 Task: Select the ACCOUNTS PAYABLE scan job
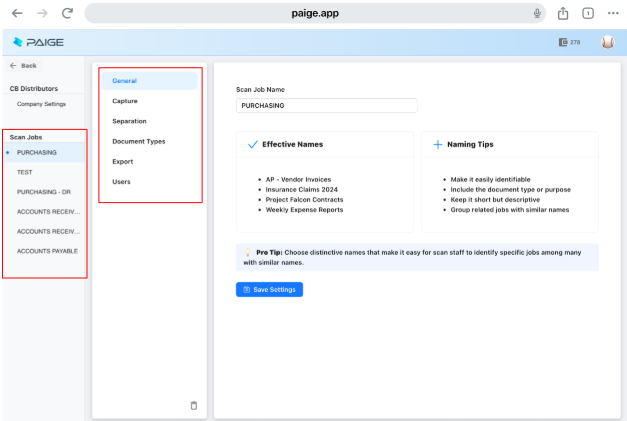[47, 251]
